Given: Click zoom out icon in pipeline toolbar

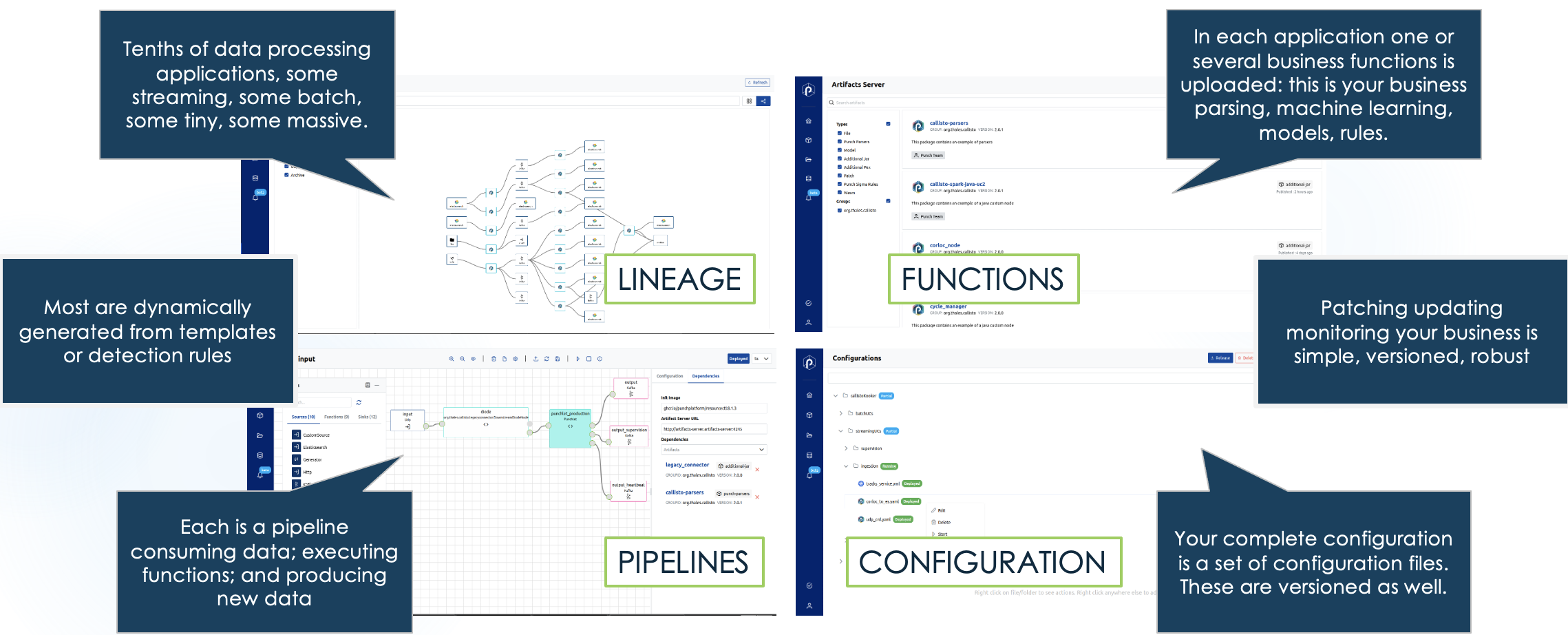Looking at the screenshot, I should click(x=463, y=359).
